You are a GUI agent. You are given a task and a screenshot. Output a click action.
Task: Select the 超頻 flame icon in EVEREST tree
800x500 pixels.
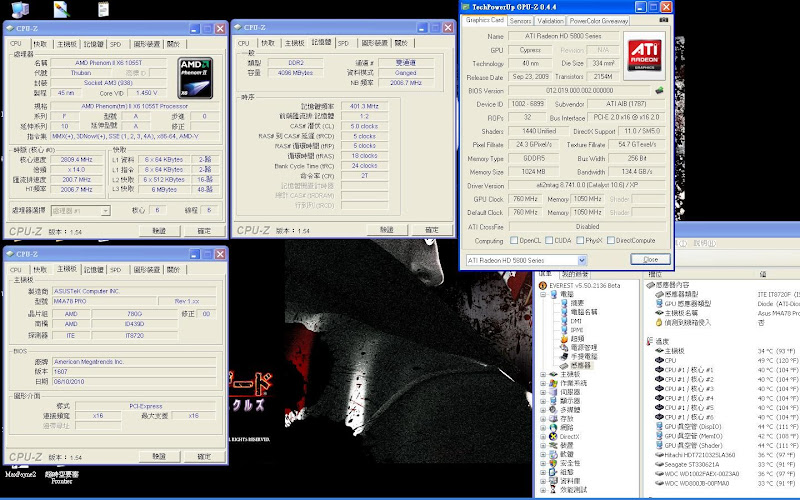[x=564, y=338]
